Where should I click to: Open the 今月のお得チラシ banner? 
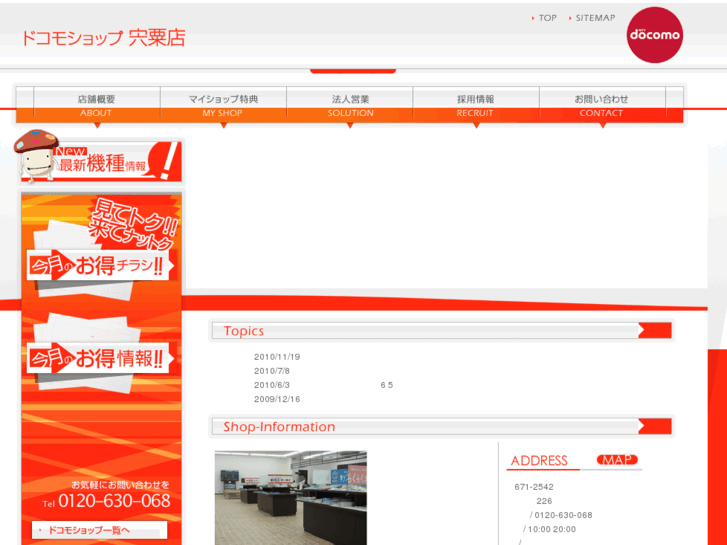[x=101, y=266]
